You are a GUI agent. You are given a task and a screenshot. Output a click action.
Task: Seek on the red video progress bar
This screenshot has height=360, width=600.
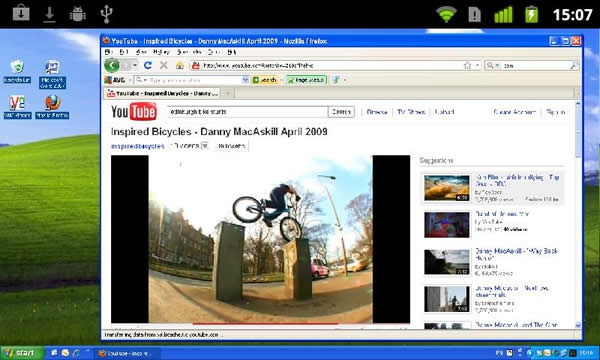point(265,324)
